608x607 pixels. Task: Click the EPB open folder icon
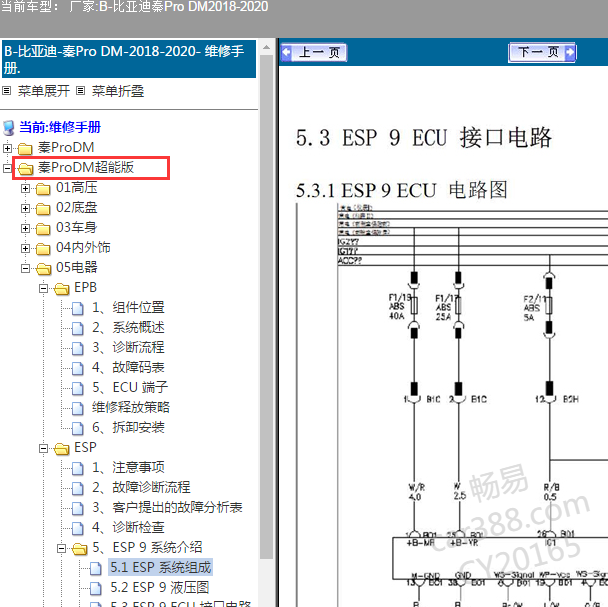[x=61, y=289]
